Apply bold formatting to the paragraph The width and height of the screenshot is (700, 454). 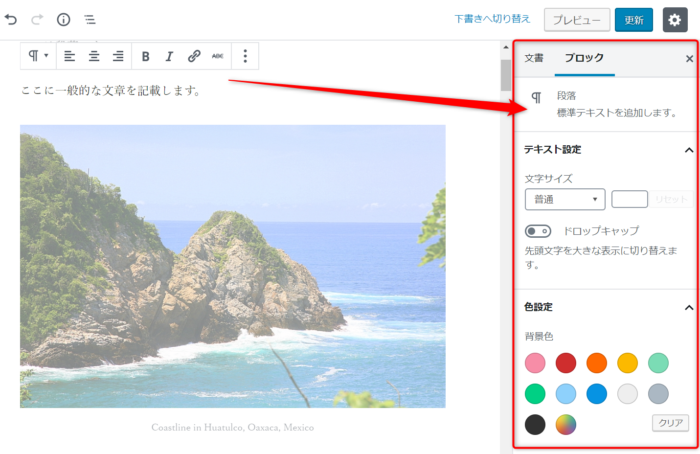tap(146, 56)
